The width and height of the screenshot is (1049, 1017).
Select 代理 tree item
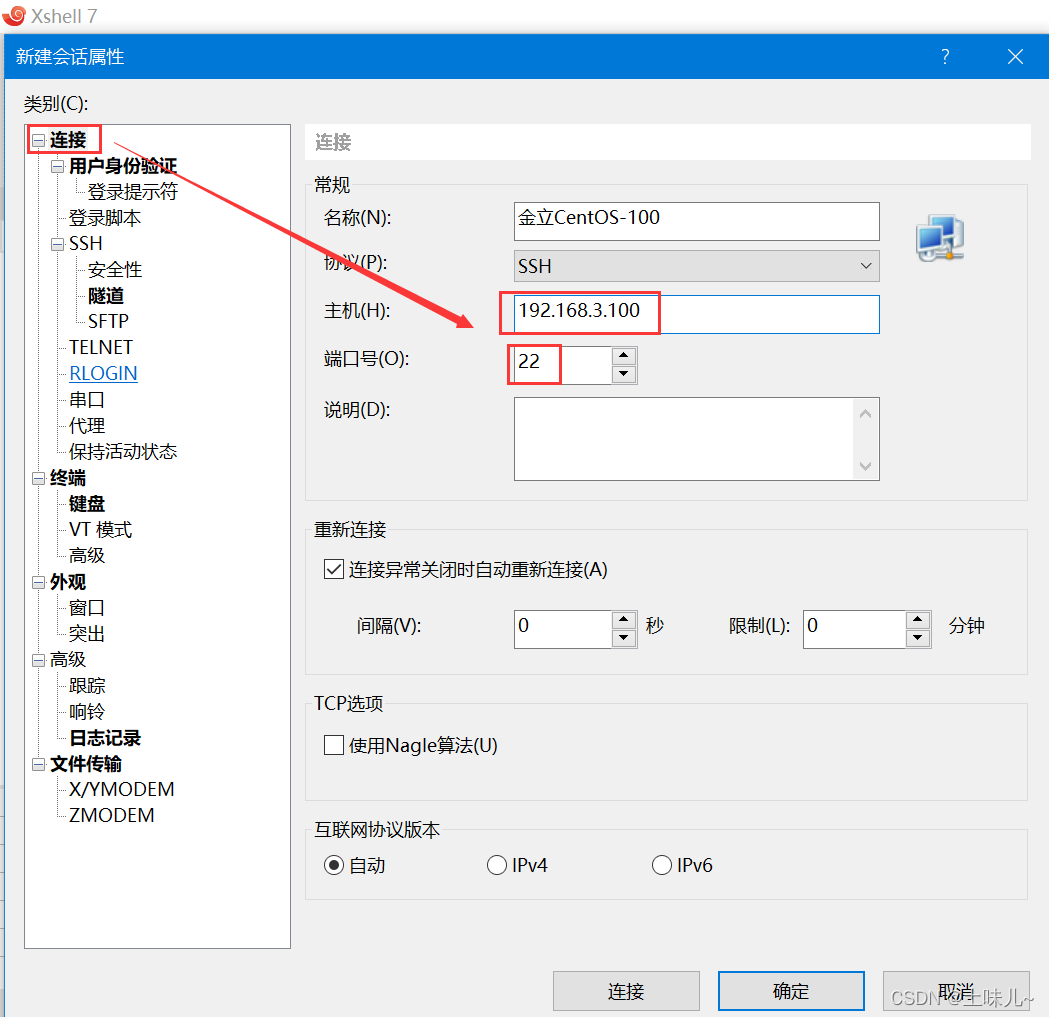(x=87, y=426)
